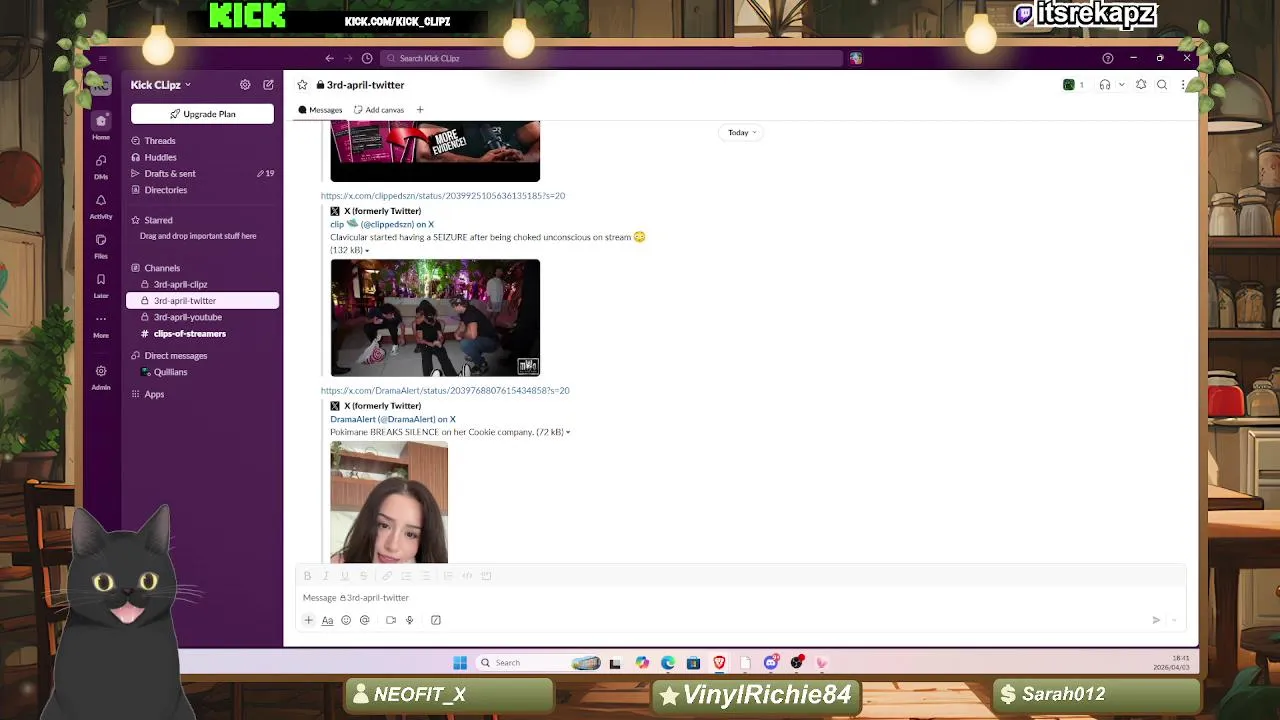
Task: Open schedule send dropdown next to send arrow
Action: click(1175, 620)
